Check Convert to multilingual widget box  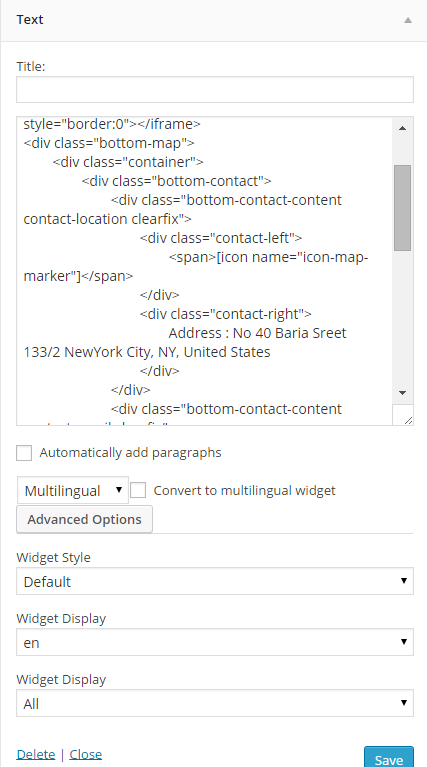pyautogui.click(x=138, y=490)
